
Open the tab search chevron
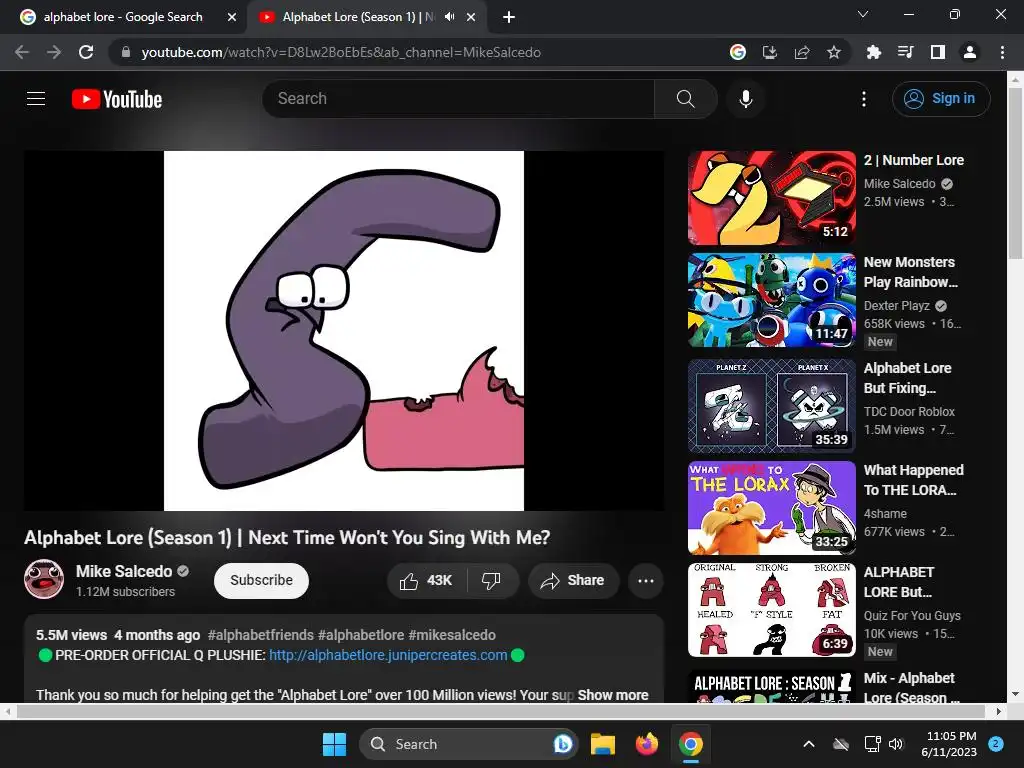[863, 14]
